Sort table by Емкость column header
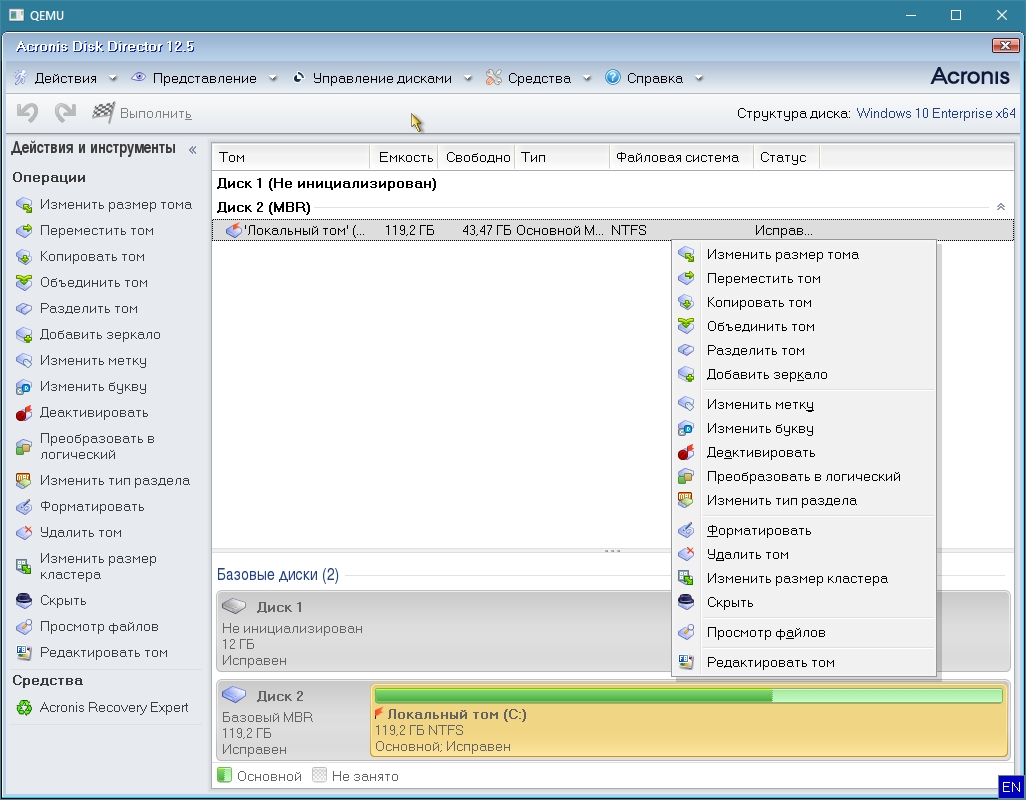1026x800 pixels. click(404, 157)
